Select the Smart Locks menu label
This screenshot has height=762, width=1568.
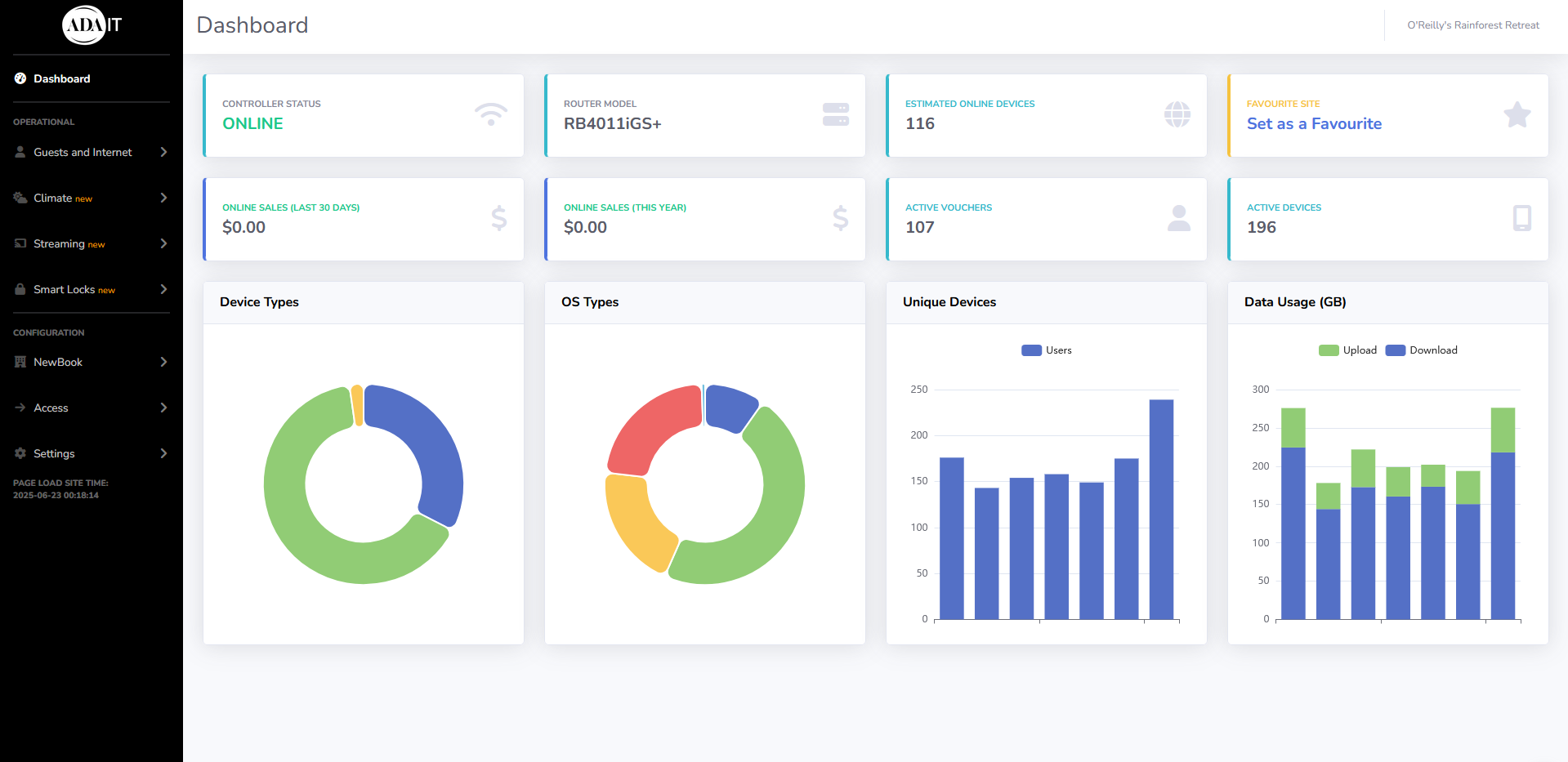[65, 289]
